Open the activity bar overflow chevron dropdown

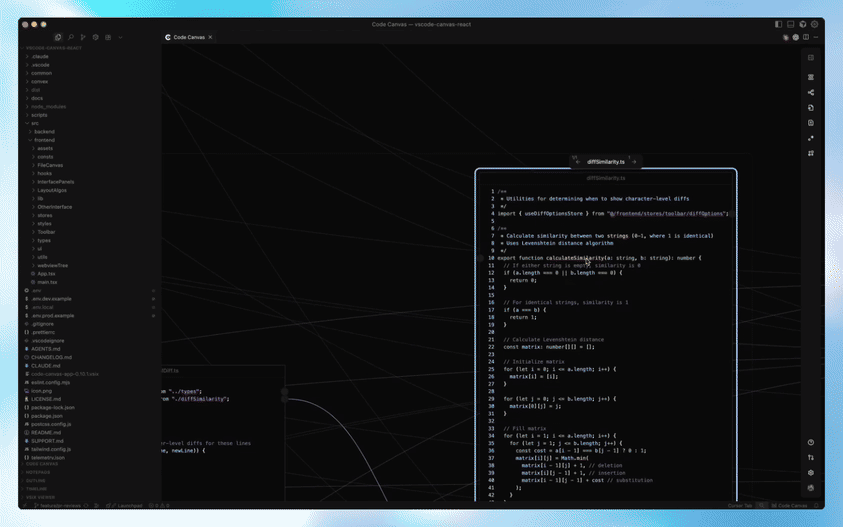click(x=120, y=37)
